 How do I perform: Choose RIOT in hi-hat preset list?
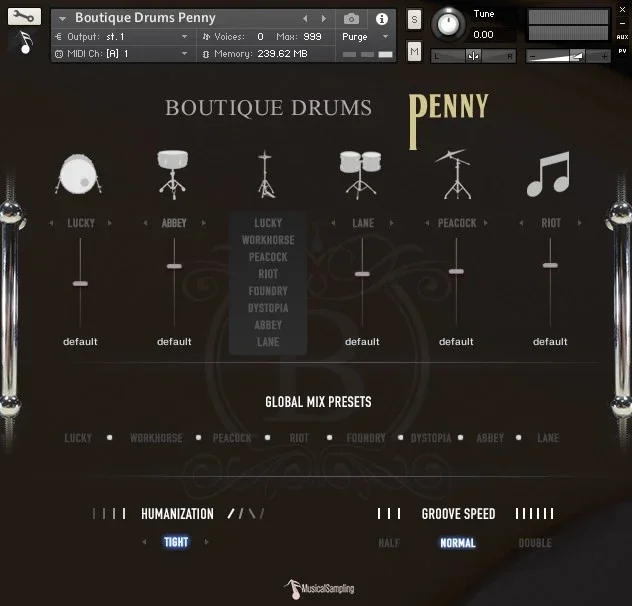(268, 274)
